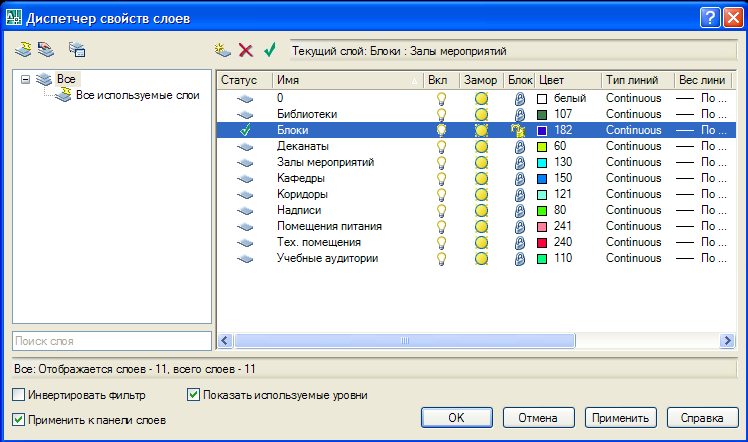Select the Учебные аудитории layer name
The height and width of the screenshot is (442, 748).
coord(327,258)
